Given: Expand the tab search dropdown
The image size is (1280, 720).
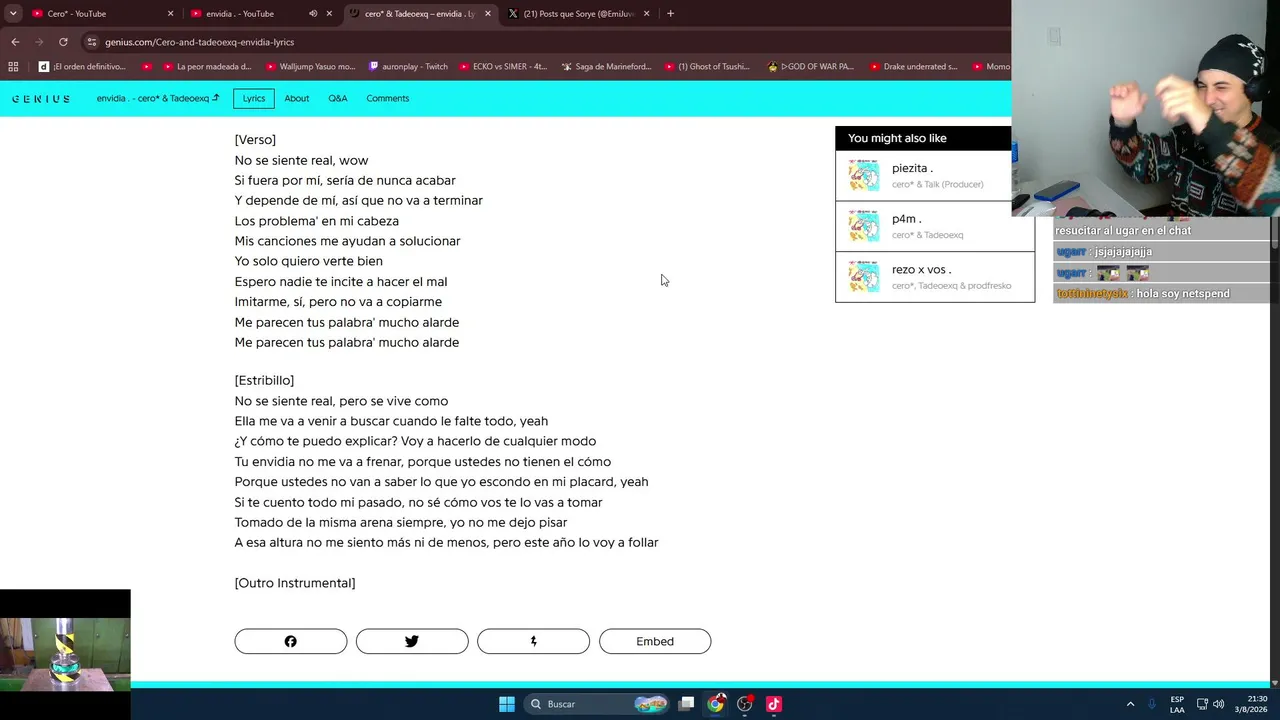Looking at the screenshot, I should pyautogui.click(x=12, y=14).
